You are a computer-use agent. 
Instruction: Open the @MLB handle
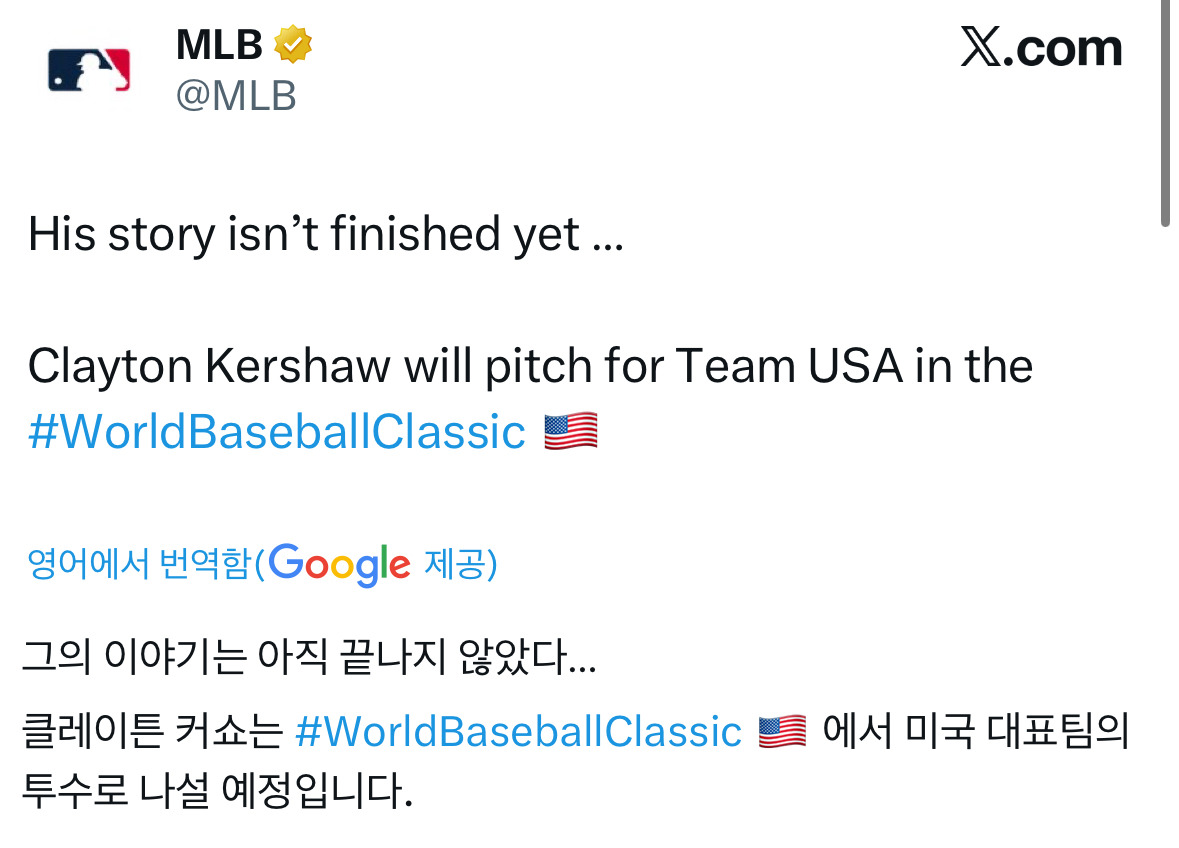click(x=236, y=97)
